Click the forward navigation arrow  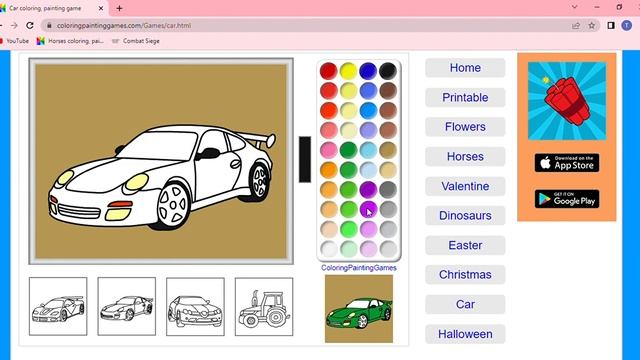(14, 25)
